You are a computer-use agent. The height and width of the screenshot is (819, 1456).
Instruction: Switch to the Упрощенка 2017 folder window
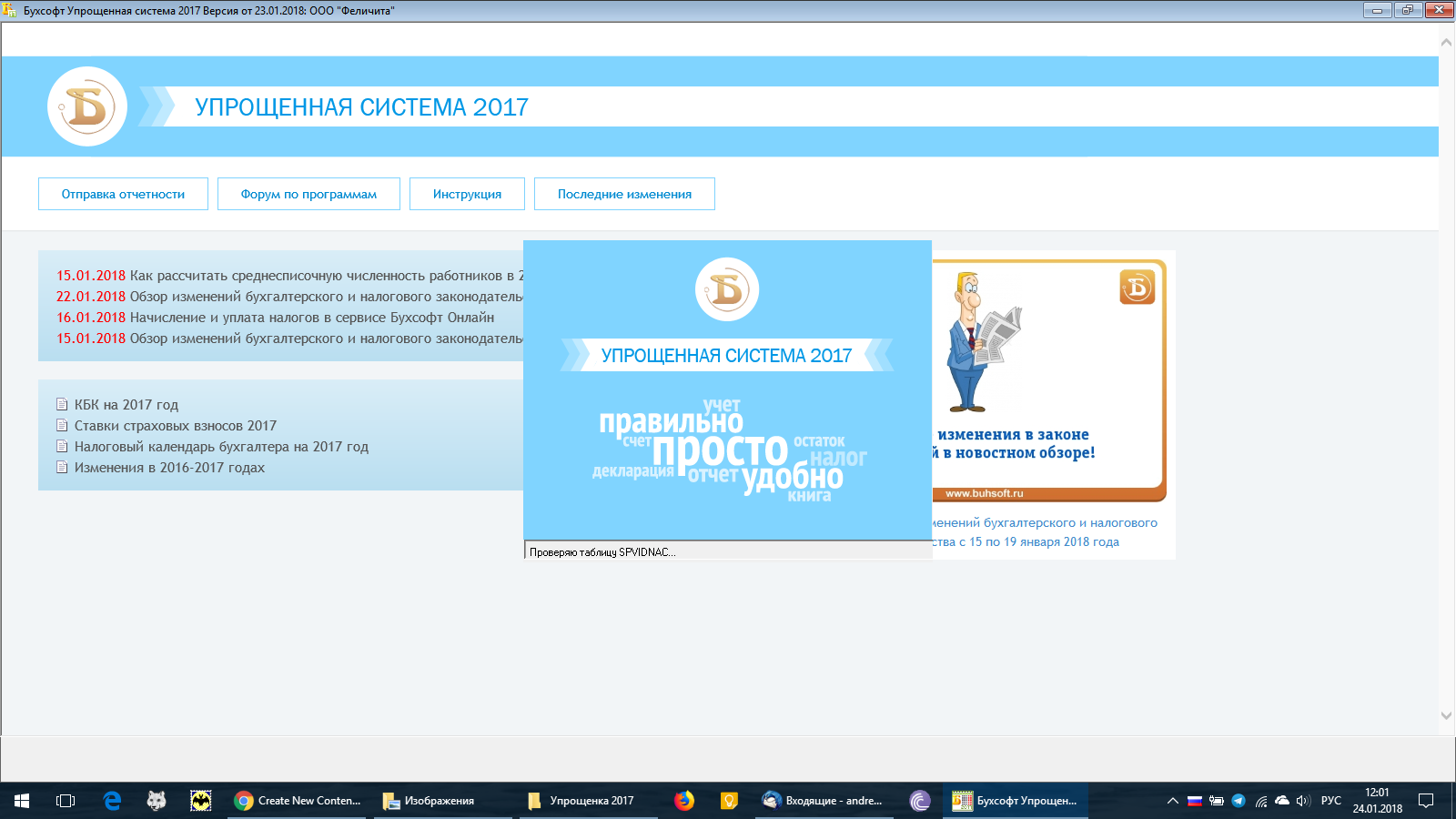(x=588, y=801)
